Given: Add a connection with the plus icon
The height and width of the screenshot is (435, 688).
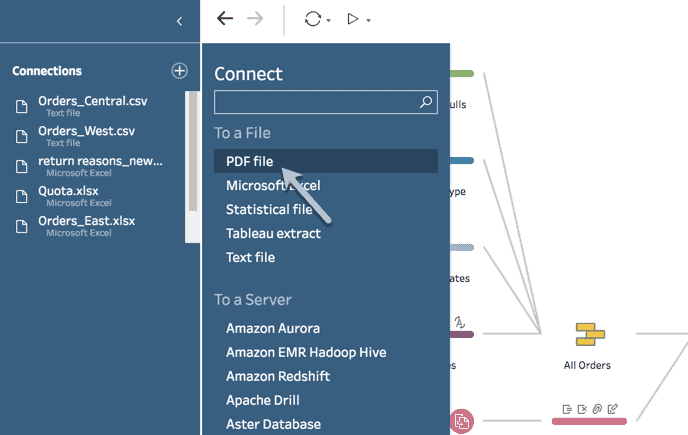Looking at the screenshot, I should (179, 71).
